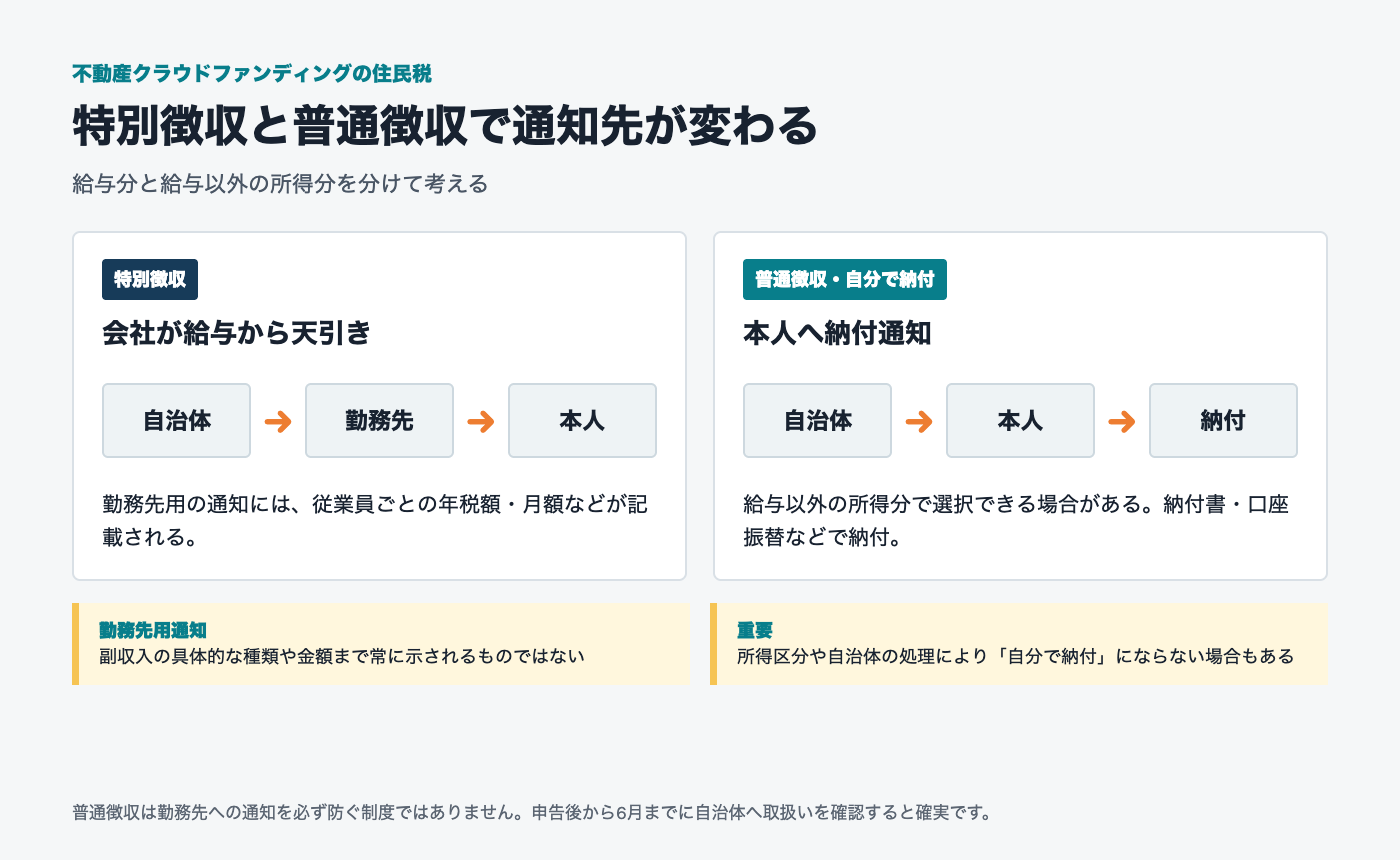This screenshot has height=860, width=1400.
Task: Click the arrow between 自治体 and 勤務先
Action: point(278,421)
